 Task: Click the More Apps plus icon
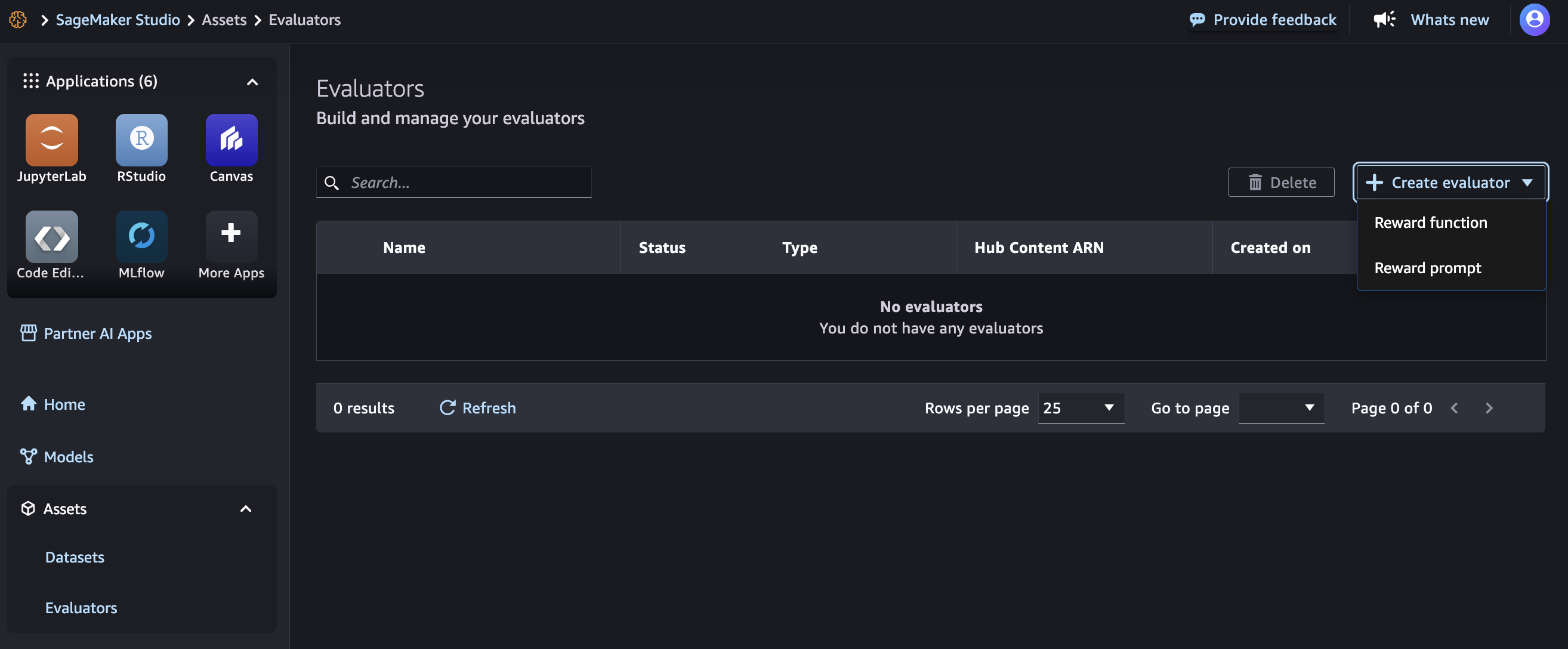pyautogui.click(x=232, y=237)
